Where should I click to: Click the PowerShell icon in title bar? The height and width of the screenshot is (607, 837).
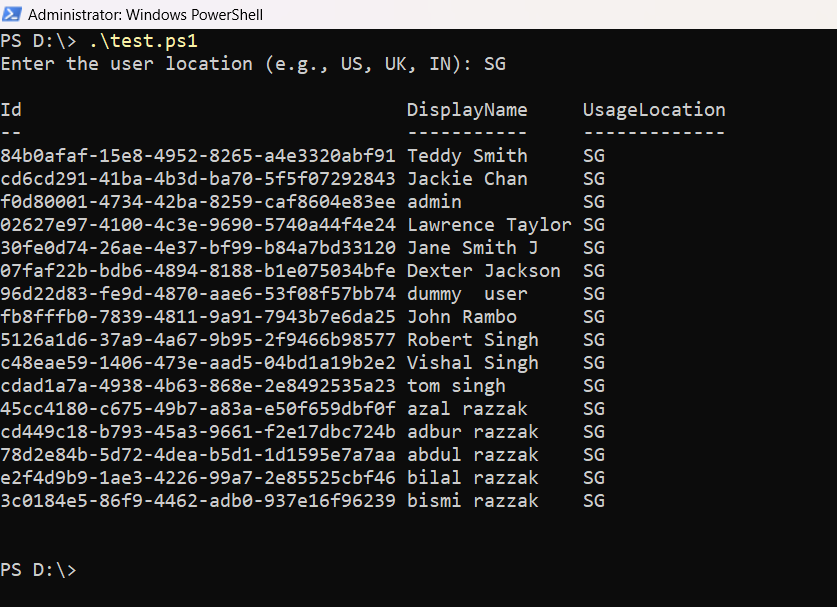[13, 15]
